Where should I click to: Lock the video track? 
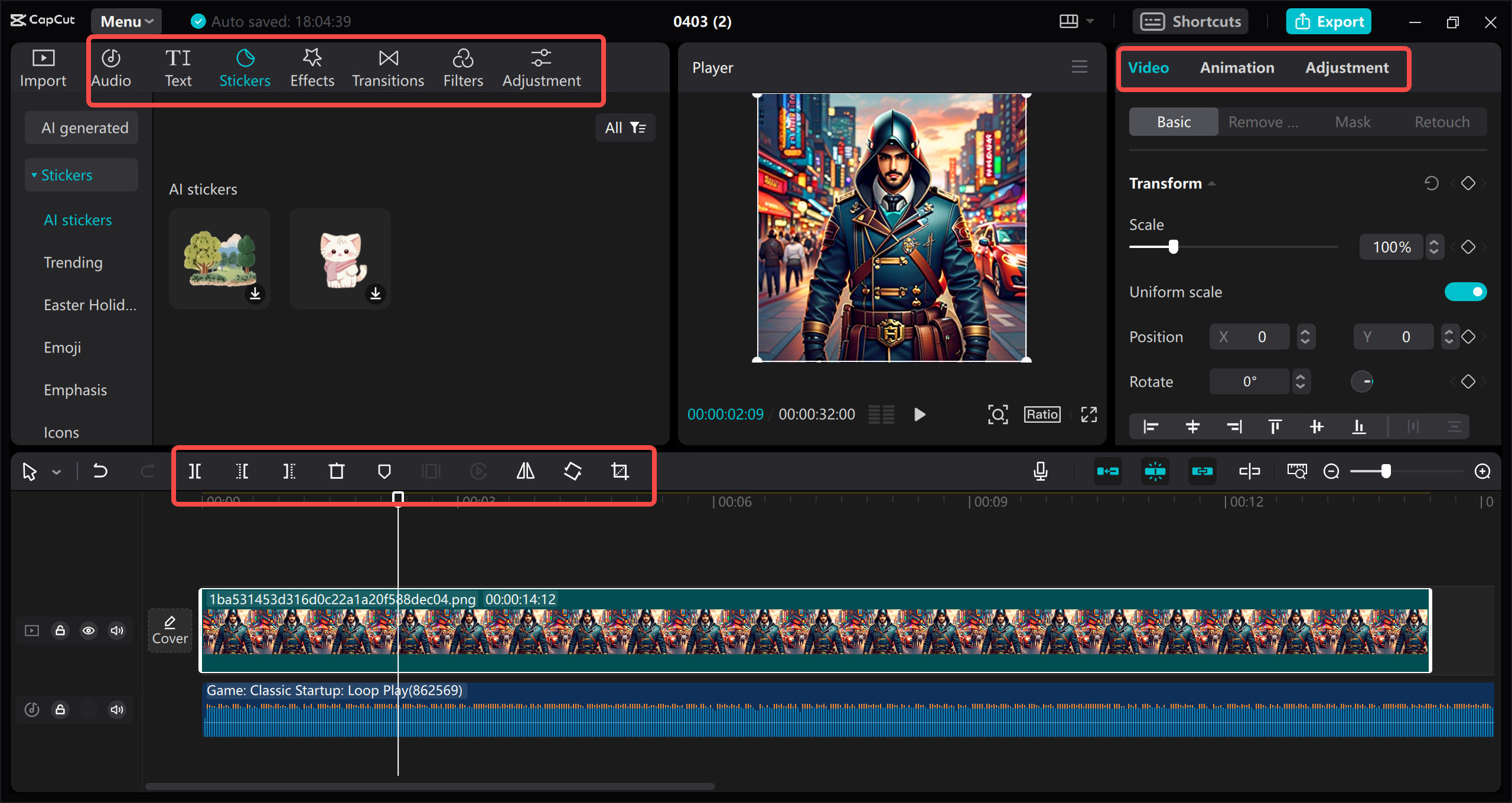click(x=60, y=631)
